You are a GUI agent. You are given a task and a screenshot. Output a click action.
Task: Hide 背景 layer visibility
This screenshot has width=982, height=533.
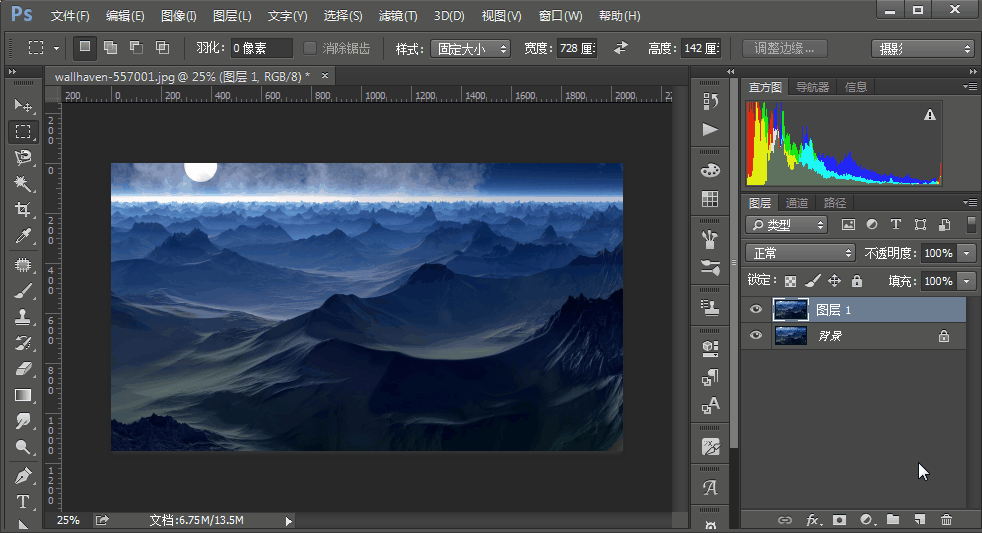pos(756,336)
